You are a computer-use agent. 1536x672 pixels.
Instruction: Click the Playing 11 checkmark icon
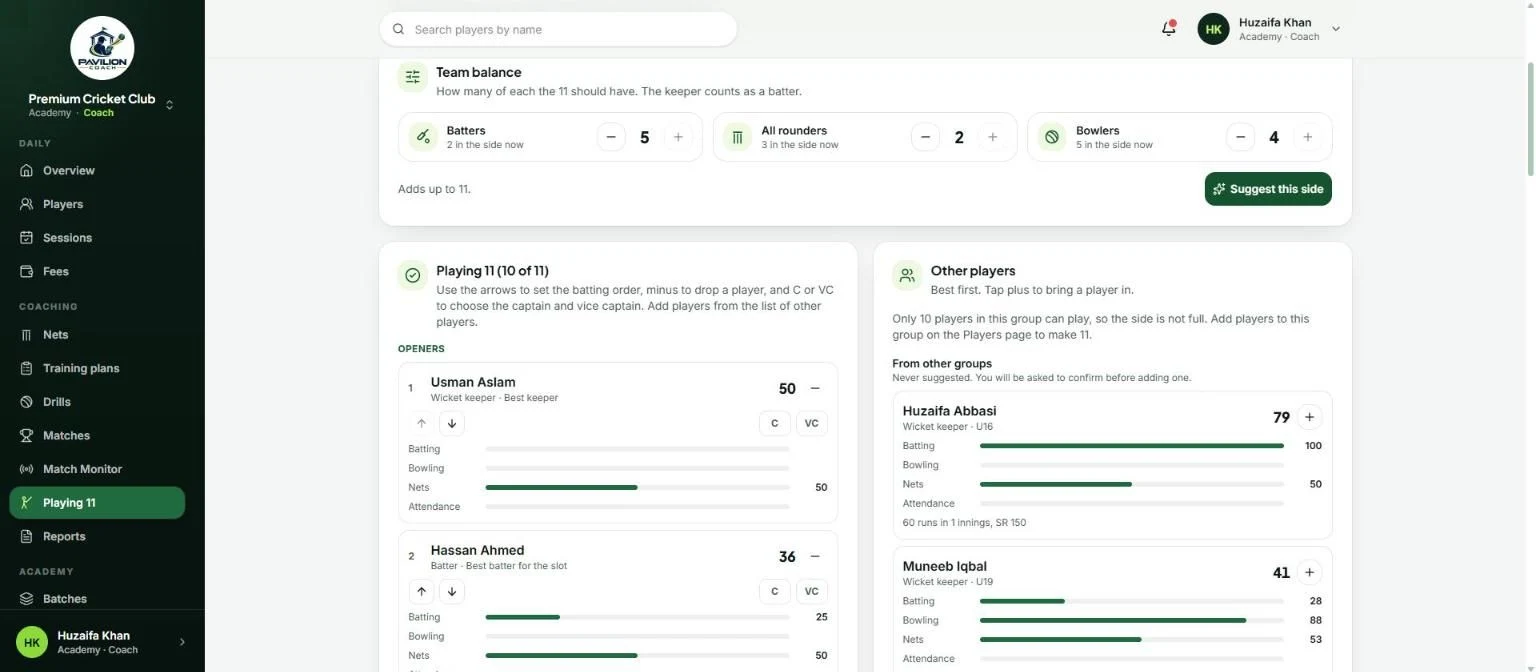click(x=412, y=275)
